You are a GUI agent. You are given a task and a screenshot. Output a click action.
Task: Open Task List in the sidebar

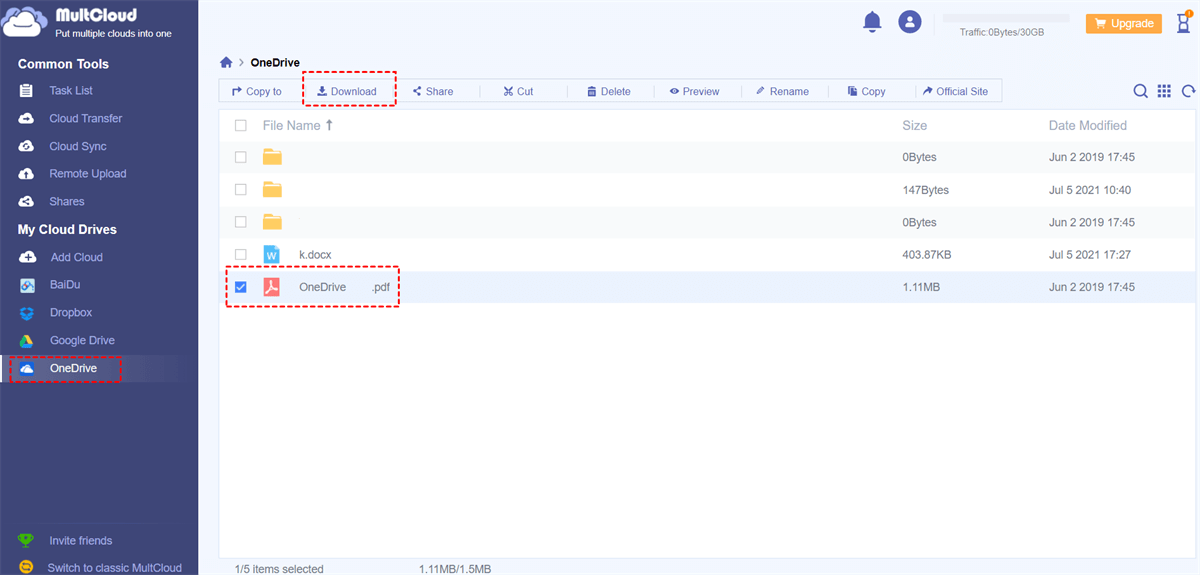click(71, 91)
